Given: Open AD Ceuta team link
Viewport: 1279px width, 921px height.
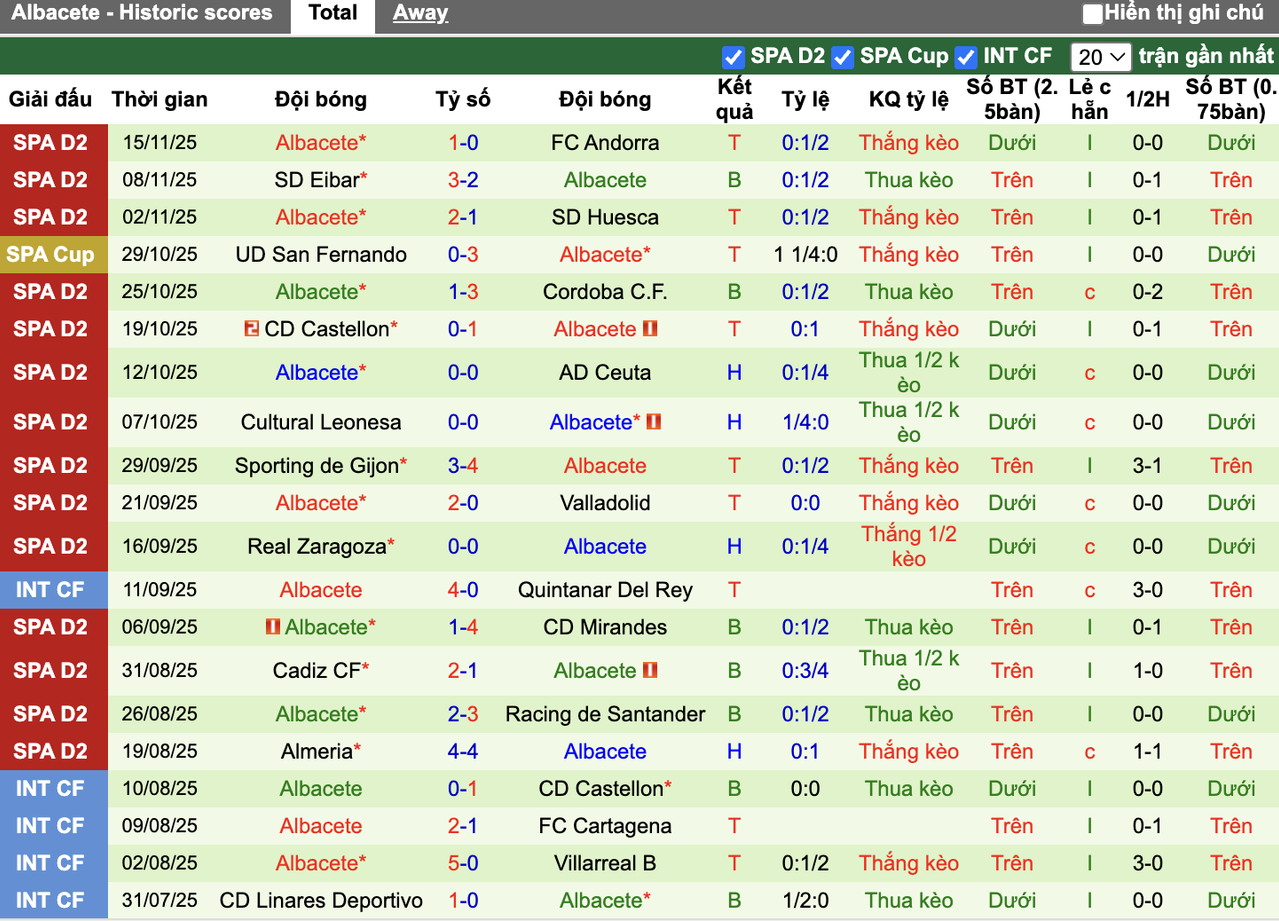Looking at the screenshot, I should coord(605,372).
